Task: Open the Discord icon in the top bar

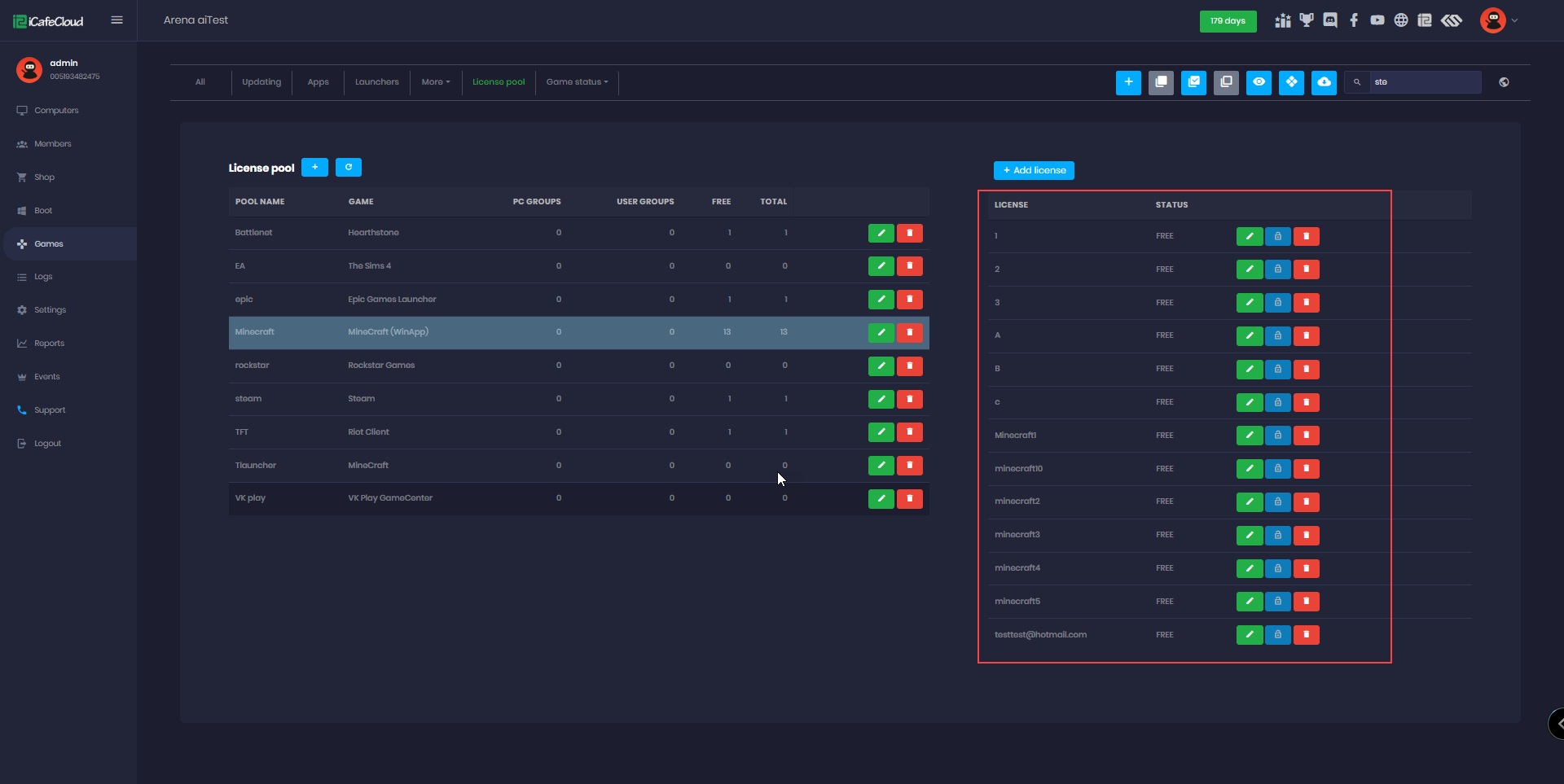Action: 1330,20
